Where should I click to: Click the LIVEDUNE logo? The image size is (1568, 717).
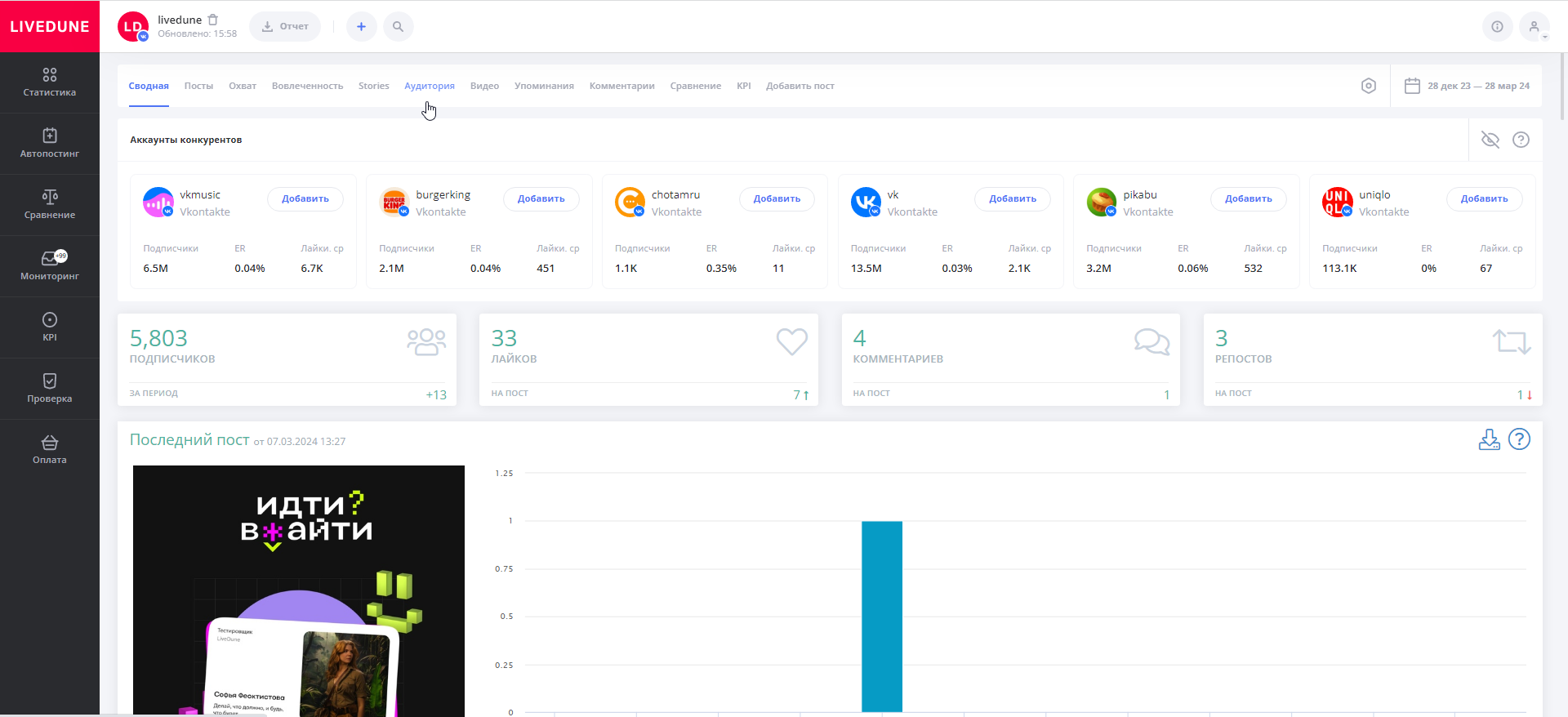[50, 26]
